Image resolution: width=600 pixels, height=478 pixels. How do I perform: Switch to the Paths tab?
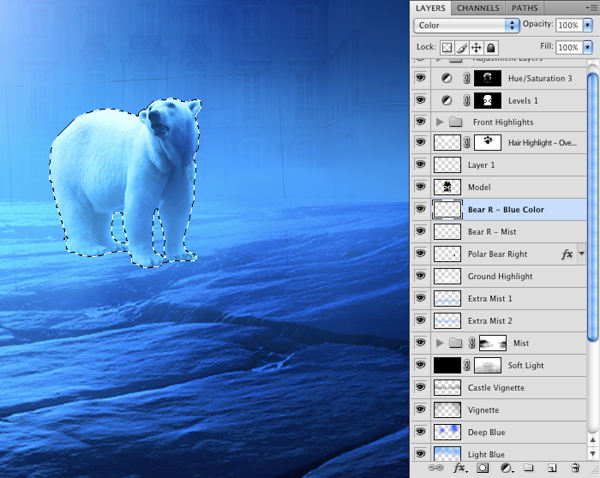pos(525,8)
